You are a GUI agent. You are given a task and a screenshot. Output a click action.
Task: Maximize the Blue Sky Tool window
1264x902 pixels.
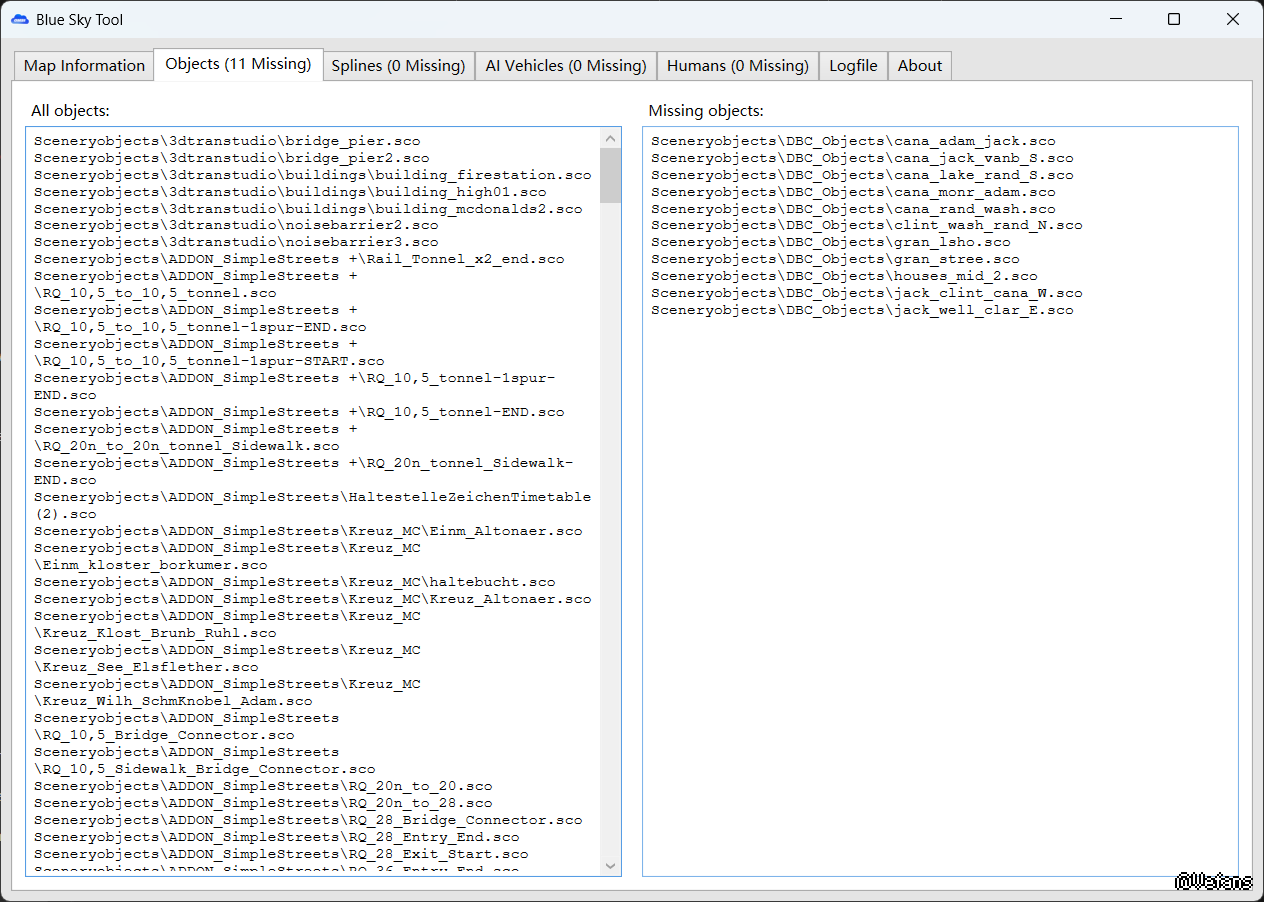point(1174,20)
